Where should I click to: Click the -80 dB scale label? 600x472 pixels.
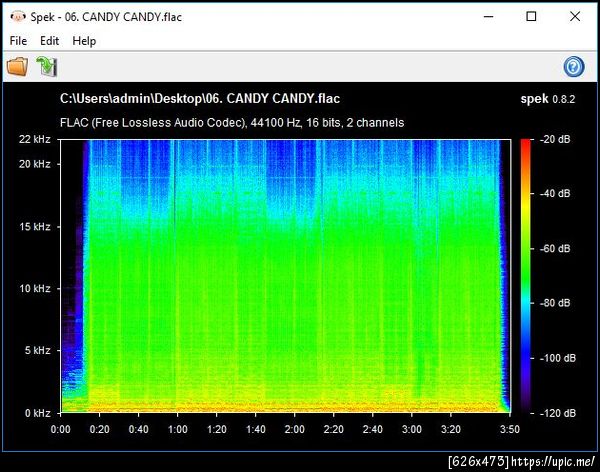click(555, 303)
